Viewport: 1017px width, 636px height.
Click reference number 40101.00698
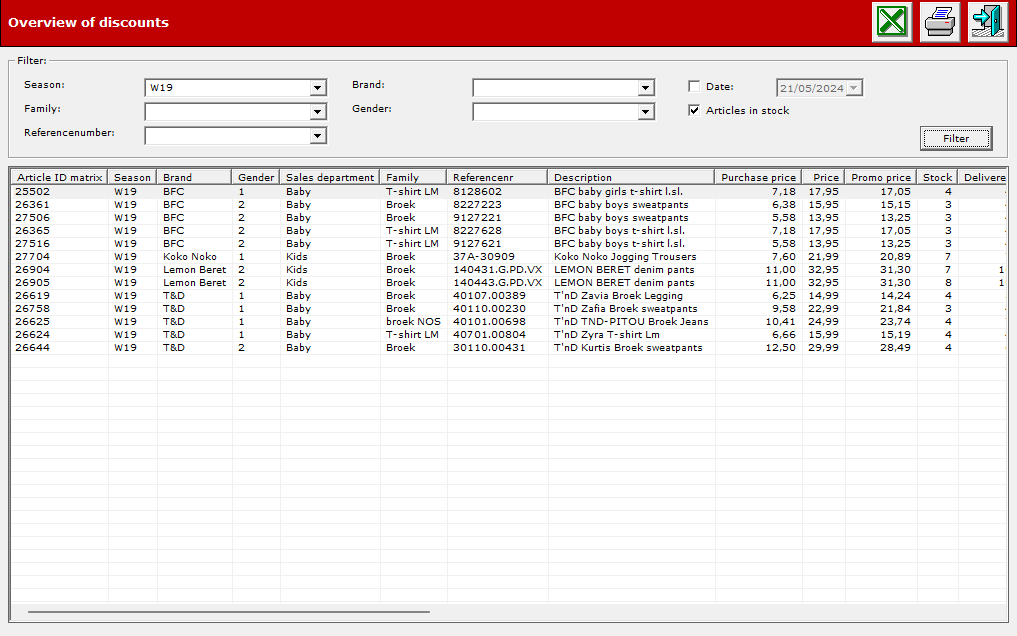click(x=489, y=321)
